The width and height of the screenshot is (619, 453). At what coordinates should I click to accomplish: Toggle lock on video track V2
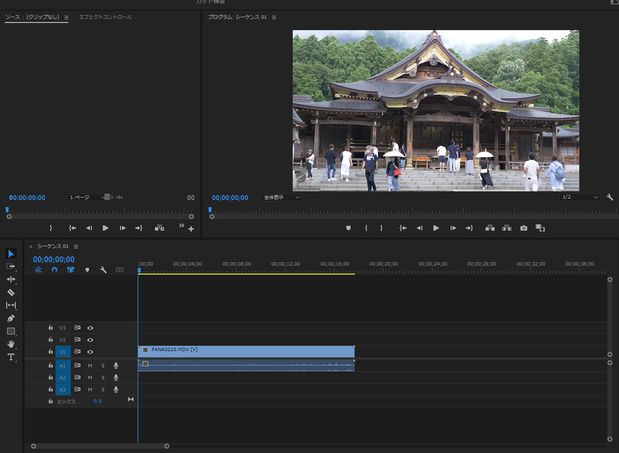point(51,340)
